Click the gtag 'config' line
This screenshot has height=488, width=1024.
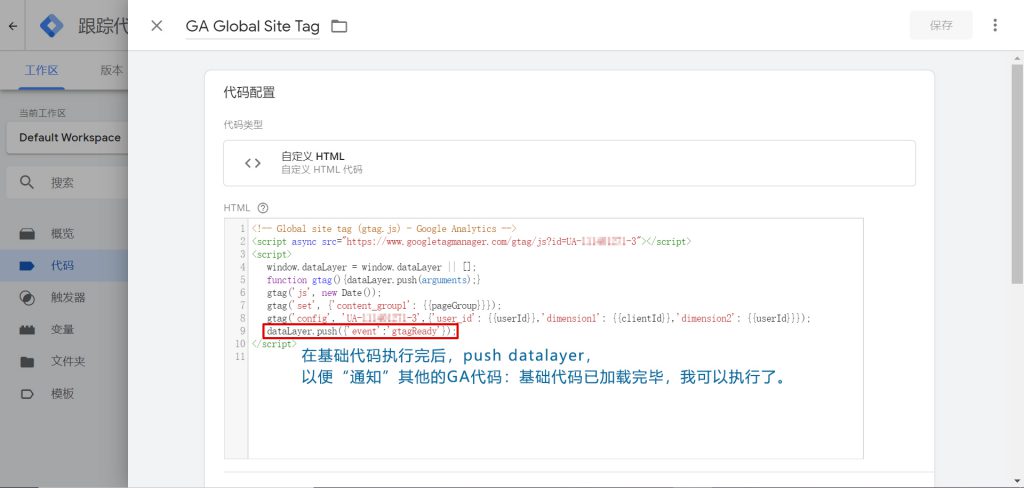538,318
